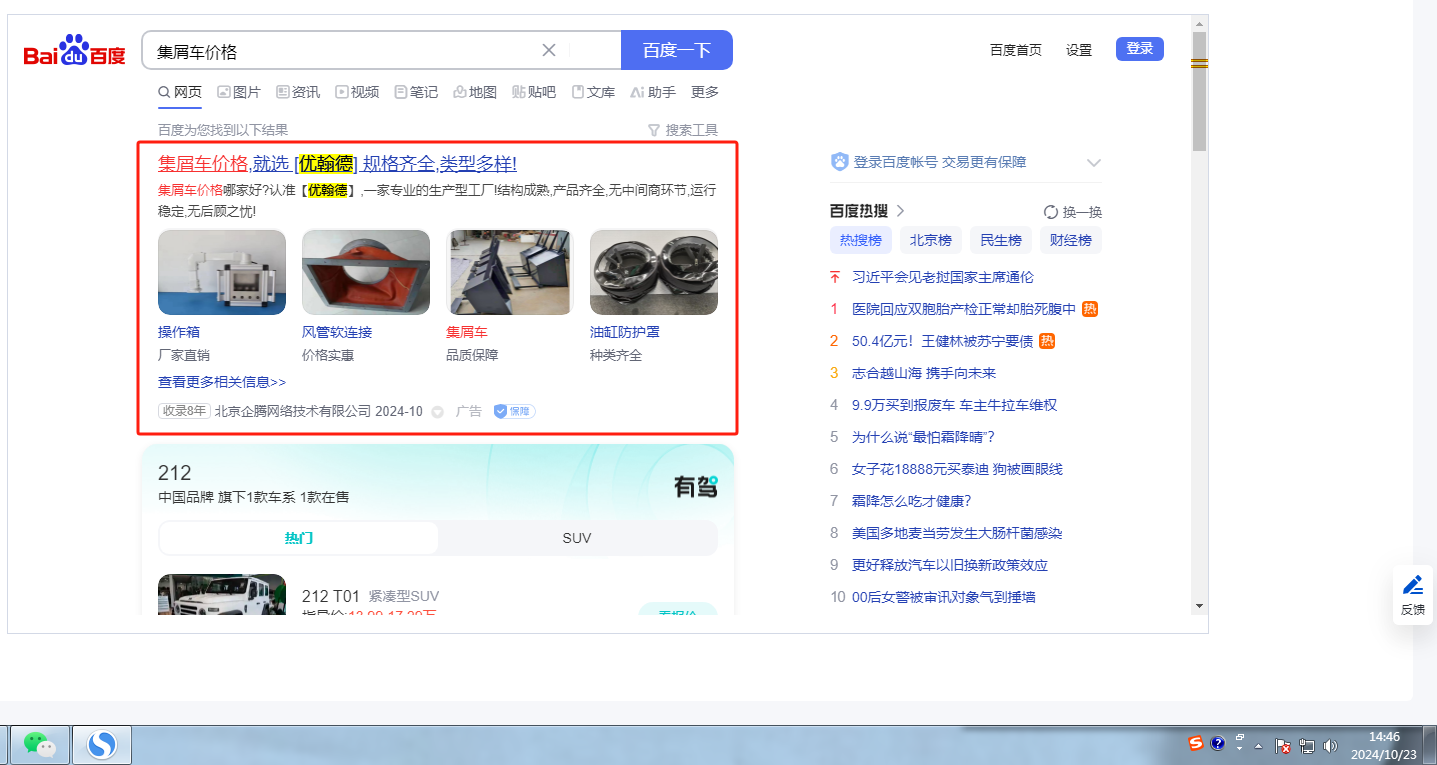Open the 风管软连接 link
The width and height of the screenshot is (1437, 765).
click(x=337, y=332)
